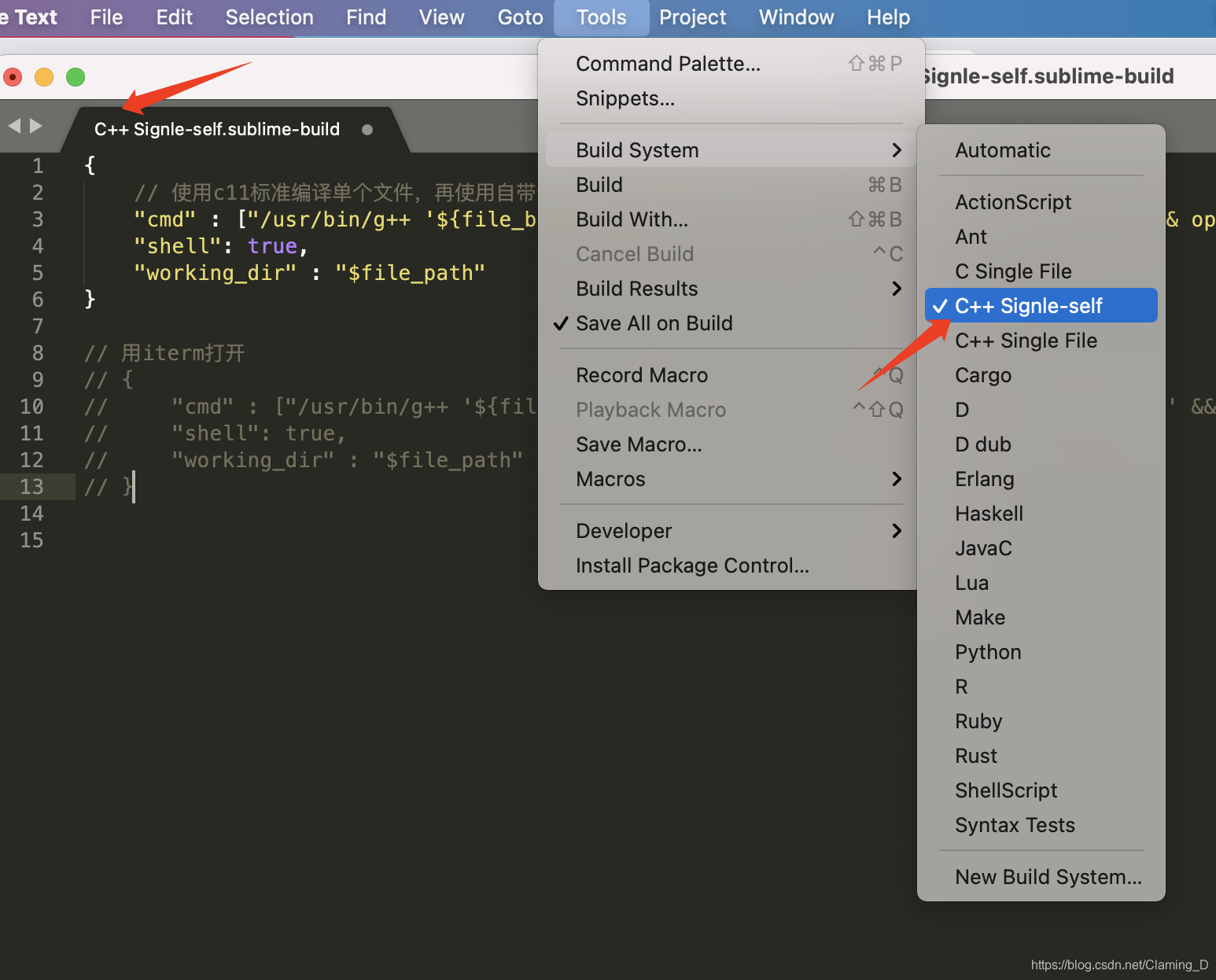Screen dimensions: 1216x980
Task: Open the Tools menu
Action: [x=601, y=17]
